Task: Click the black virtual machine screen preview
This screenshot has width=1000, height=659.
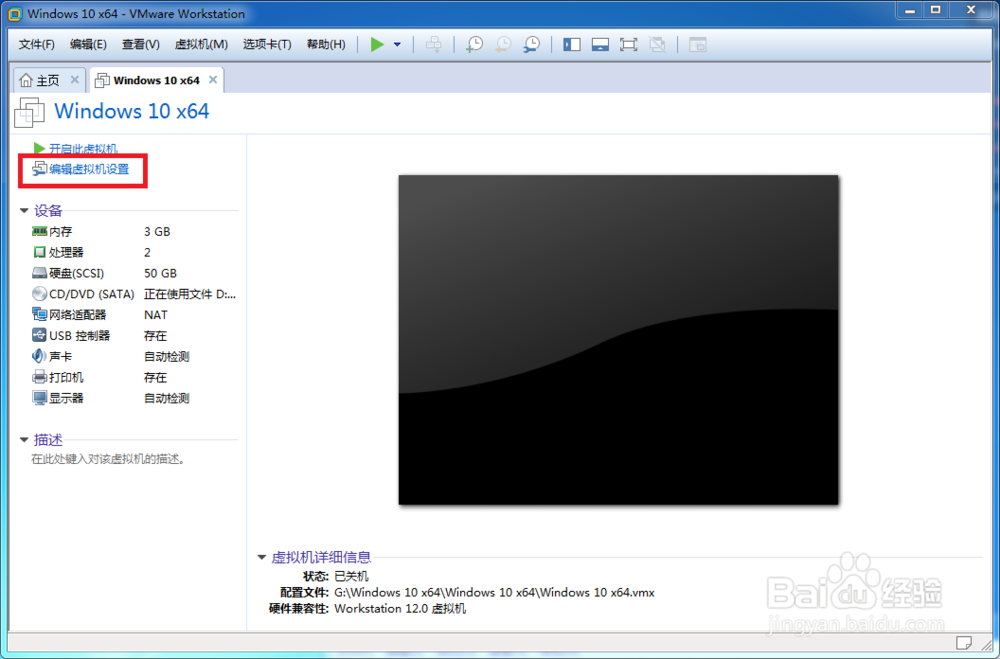Action: click(618, 339)
